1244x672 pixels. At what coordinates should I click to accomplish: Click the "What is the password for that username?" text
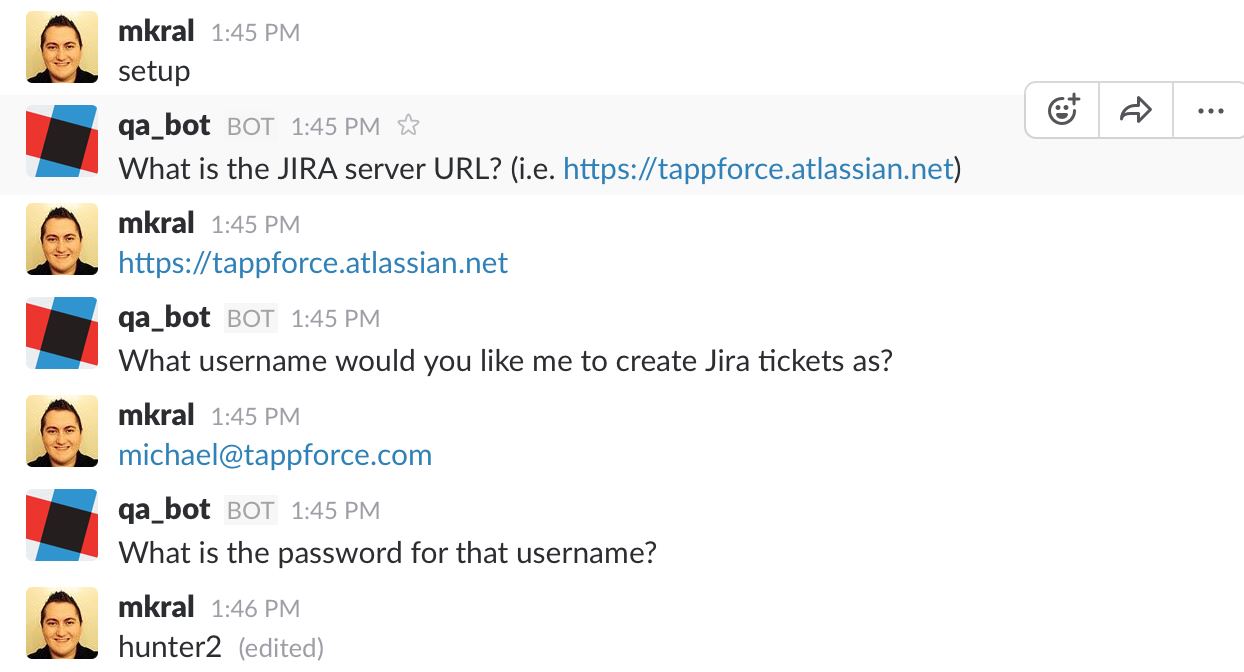[387, 552]
